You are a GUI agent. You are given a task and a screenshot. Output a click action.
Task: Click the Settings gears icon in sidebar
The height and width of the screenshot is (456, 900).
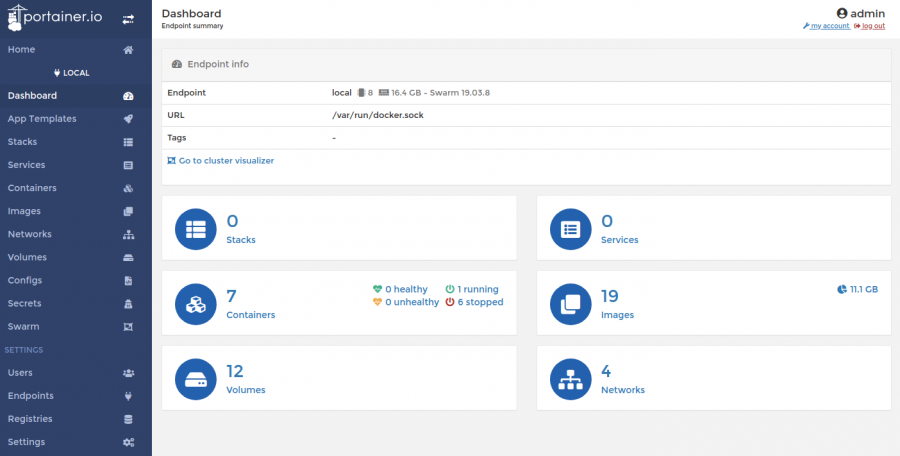[129, 442]
